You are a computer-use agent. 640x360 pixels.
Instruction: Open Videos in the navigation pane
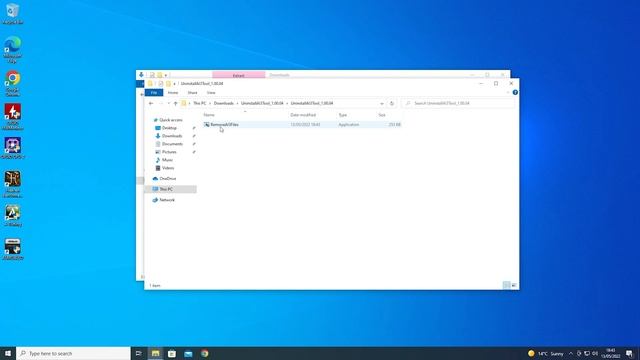tap(168, 168)
